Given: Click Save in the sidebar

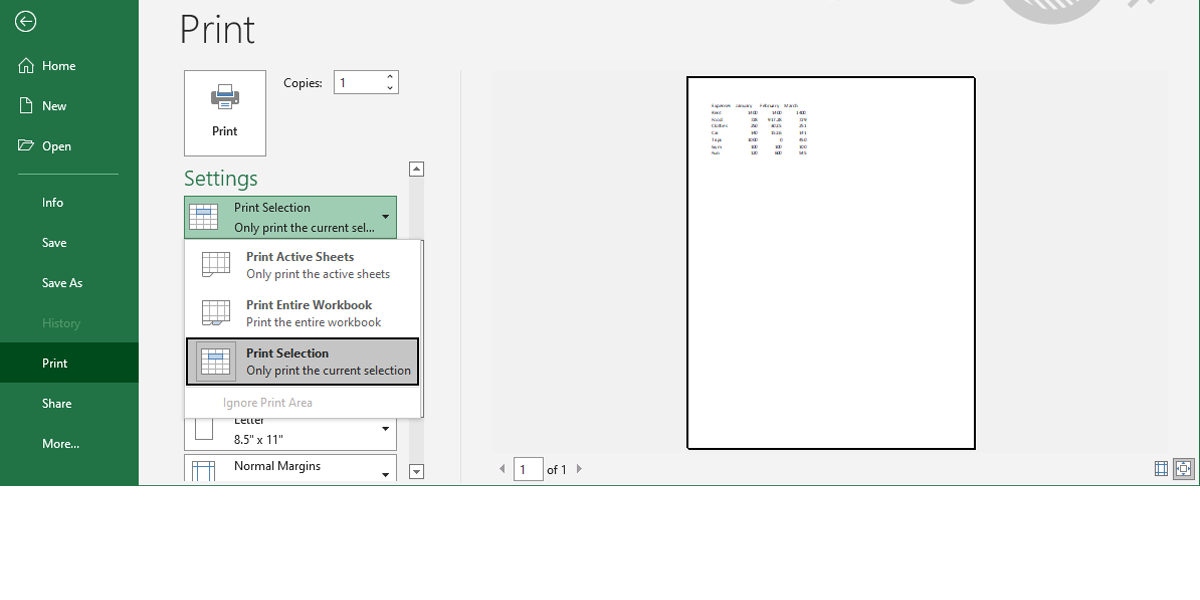Looking at the screenshot, I should pos(69,242).
